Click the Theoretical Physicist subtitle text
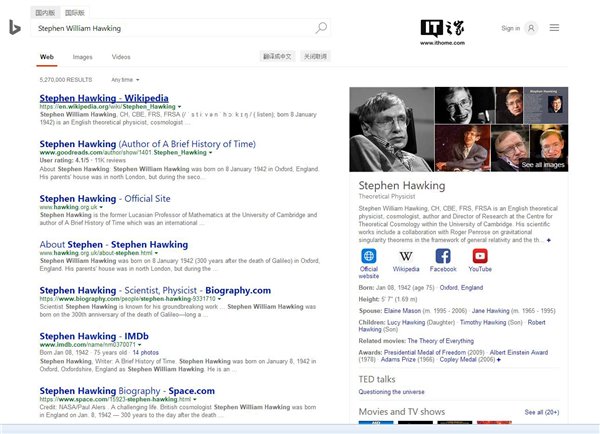 [x=387, y=196]
